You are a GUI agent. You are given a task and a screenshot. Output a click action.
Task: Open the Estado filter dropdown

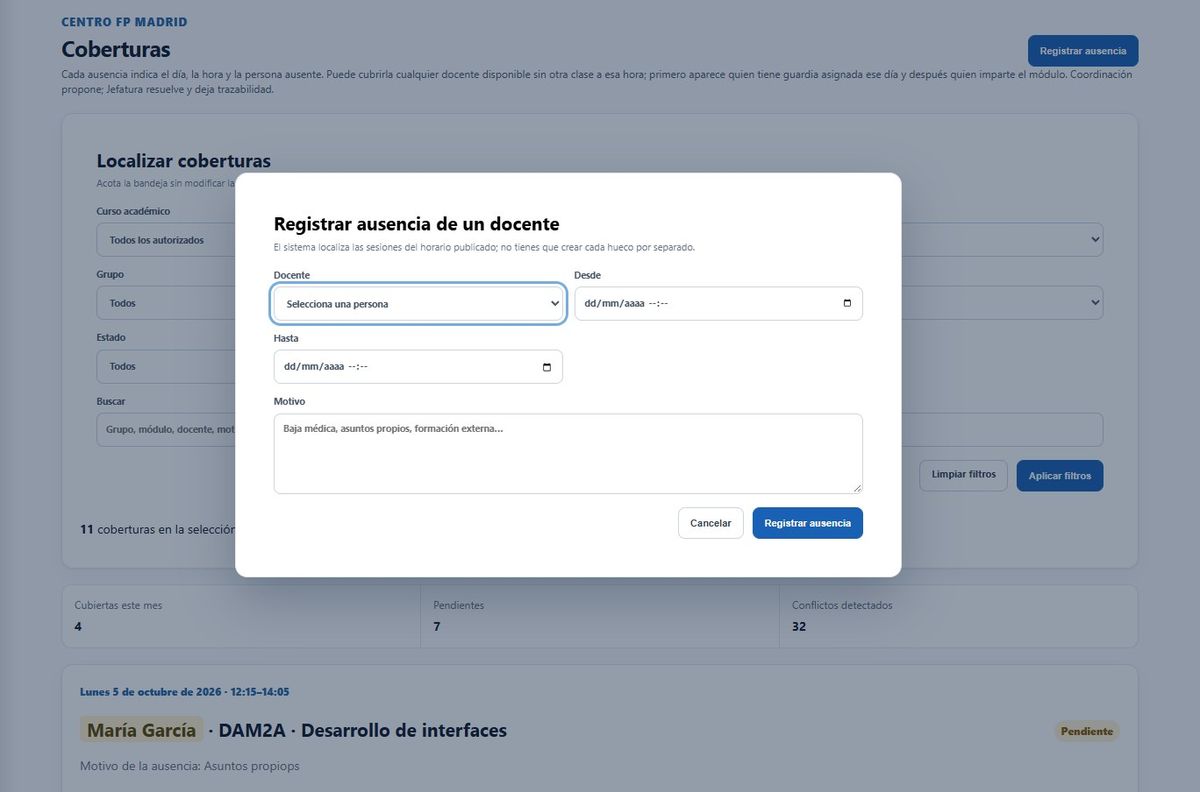(x=166, y=366)
